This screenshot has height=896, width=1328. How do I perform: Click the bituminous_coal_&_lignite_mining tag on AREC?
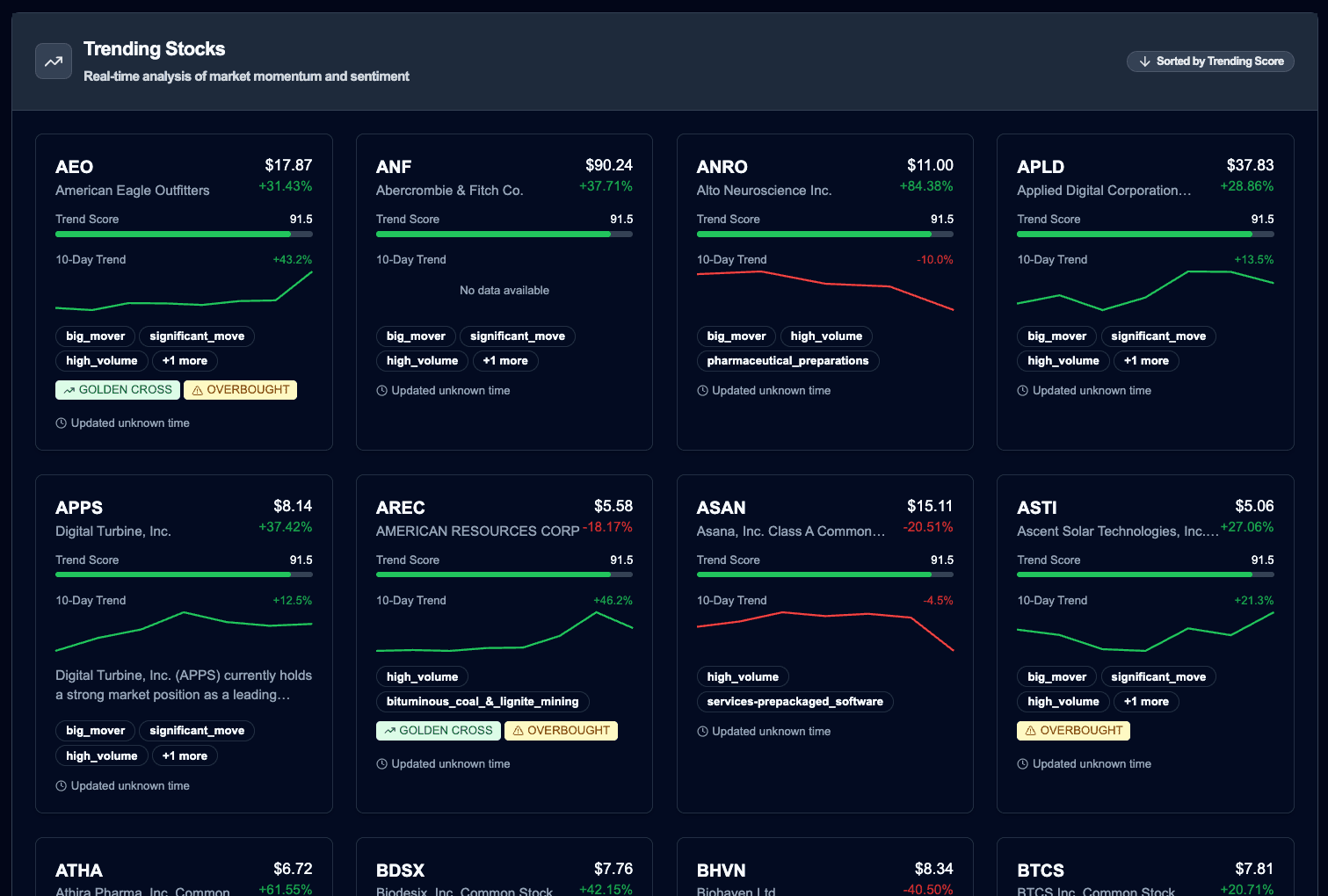click(x=483, y=702)
